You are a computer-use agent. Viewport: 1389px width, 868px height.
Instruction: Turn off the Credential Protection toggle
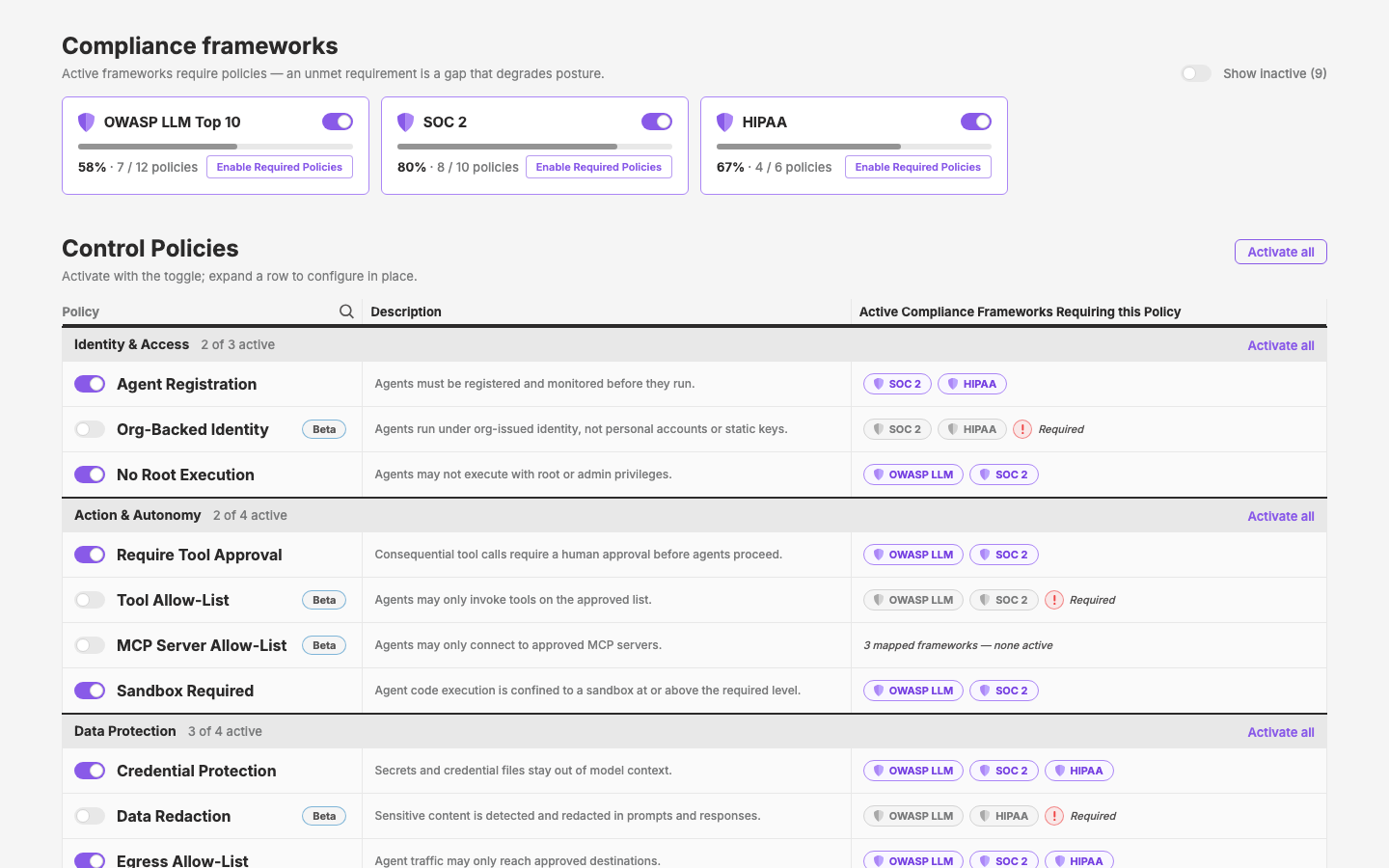click(x=90, y=771)
